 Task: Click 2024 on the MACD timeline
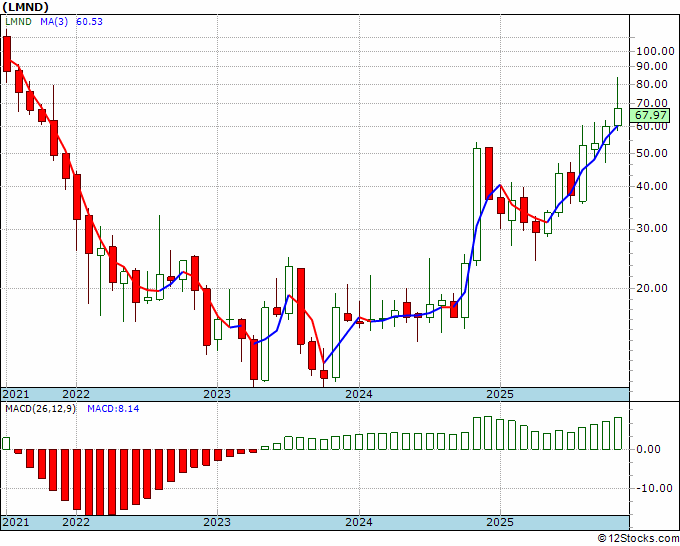pos(359,522)
